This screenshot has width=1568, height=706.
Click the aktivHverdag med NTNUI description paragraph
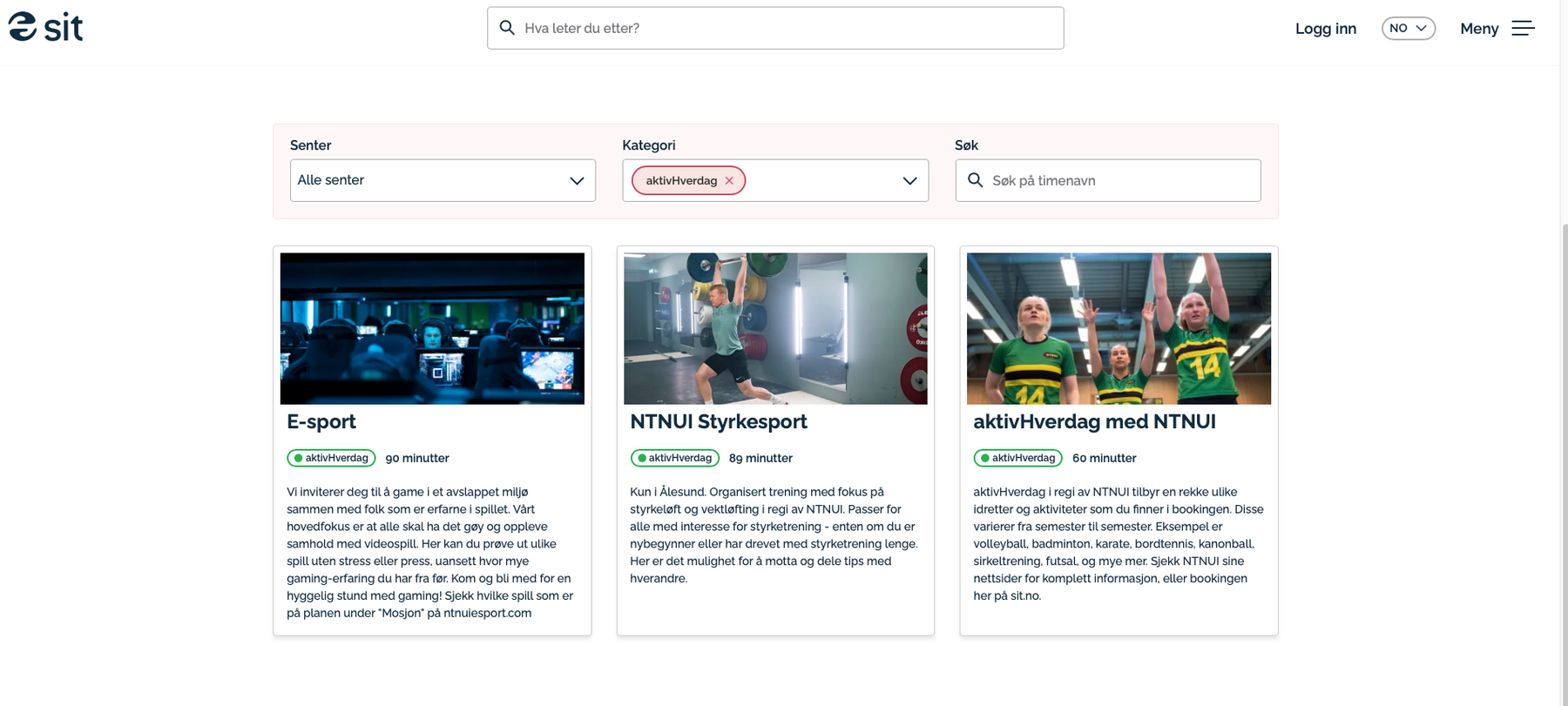click(1119, 544)
